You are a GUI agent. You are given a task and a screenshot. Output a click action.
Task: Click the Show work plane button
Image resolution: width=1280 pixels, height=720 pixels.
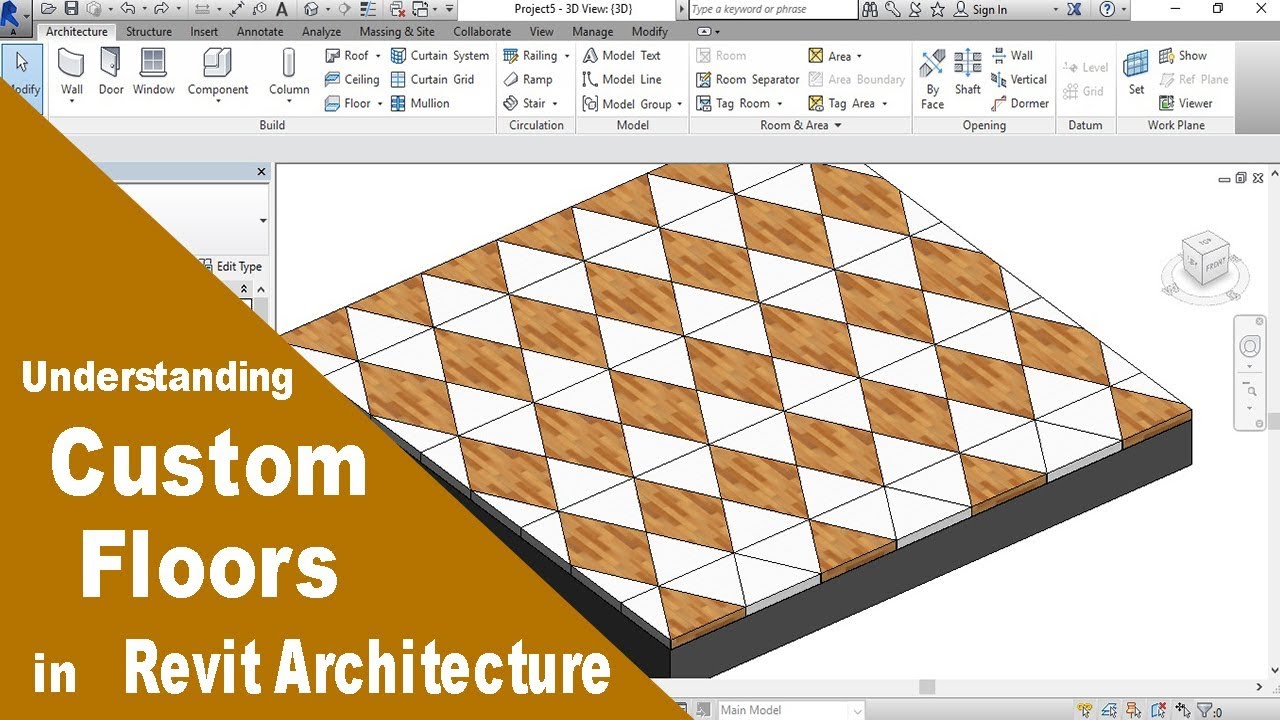coord(1182,55)
